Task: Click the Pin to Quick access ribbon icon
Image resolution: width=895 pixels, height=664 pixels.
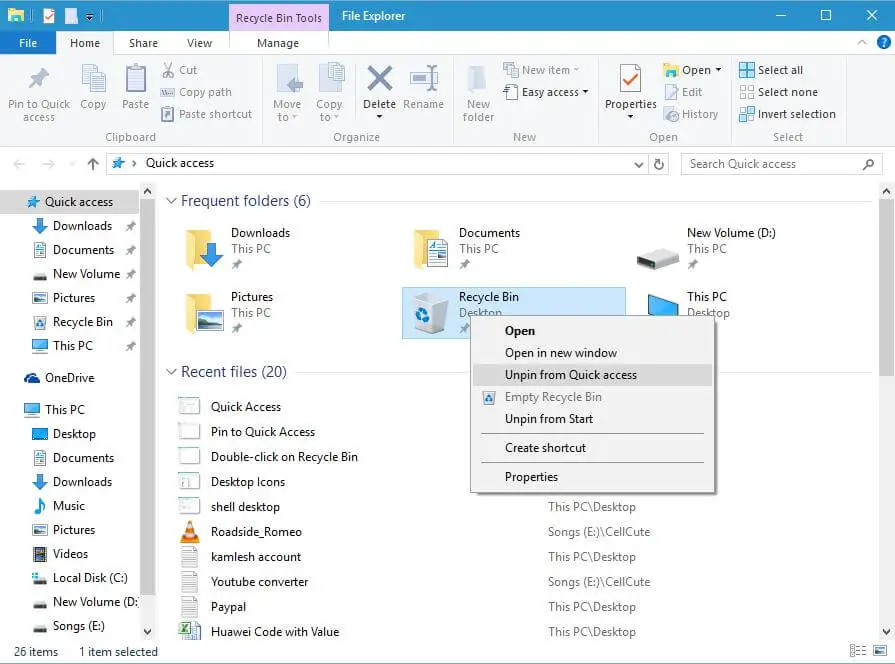Action: point(39,79)
